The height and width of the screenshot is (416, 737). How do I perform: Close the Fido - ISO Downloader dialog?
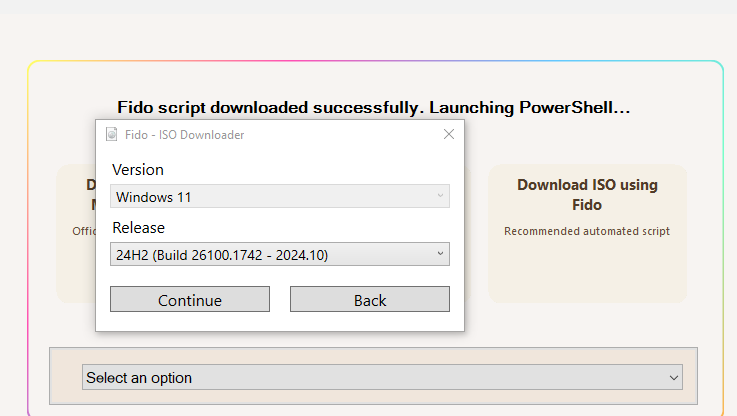449,134
